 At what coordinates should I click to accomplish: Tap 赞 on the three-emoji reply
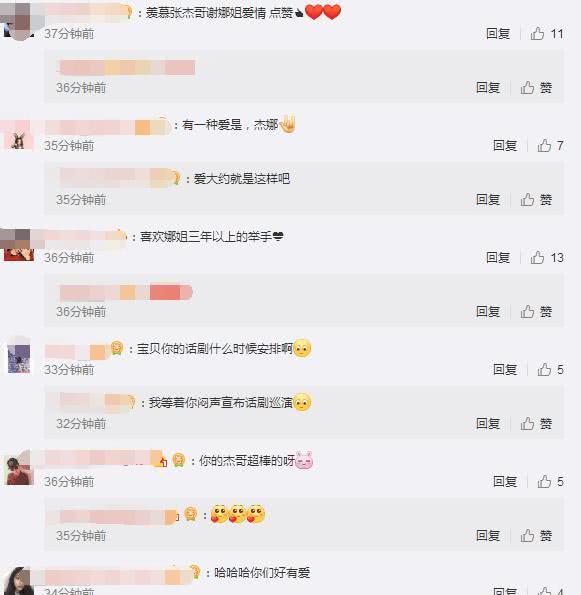click(536, 535)
